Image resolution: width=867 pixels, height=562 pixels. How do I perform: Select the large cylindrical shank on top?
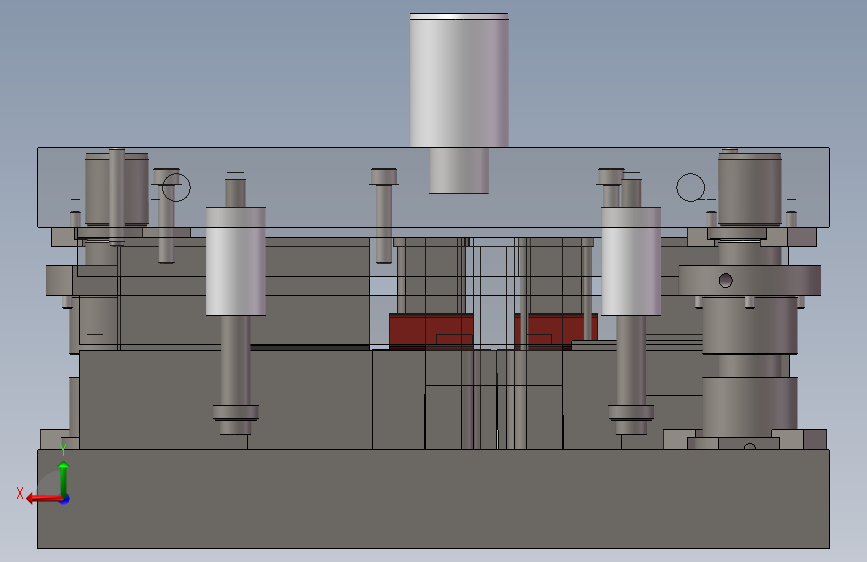(x=459, y=80)
